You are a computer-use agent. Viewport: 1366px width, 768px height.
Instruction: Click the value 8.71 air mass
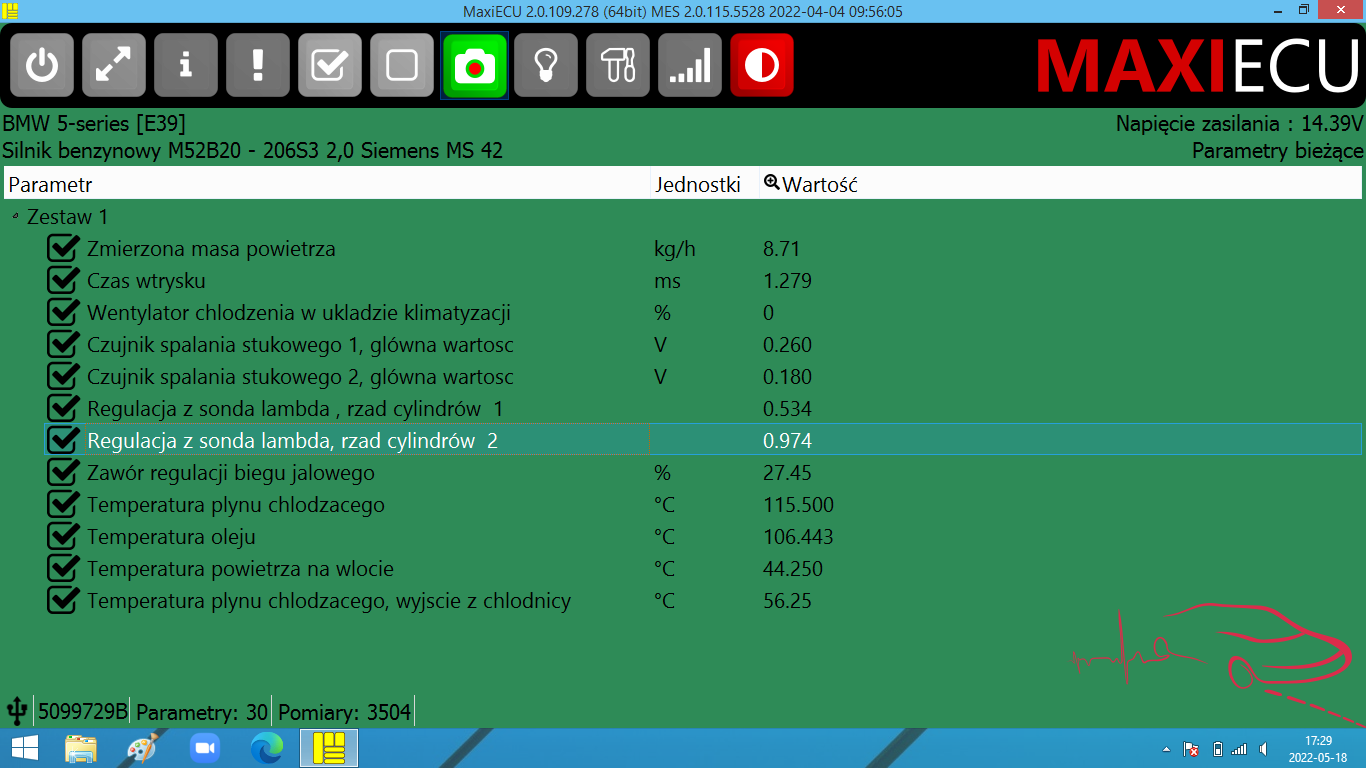coord(781,249)
